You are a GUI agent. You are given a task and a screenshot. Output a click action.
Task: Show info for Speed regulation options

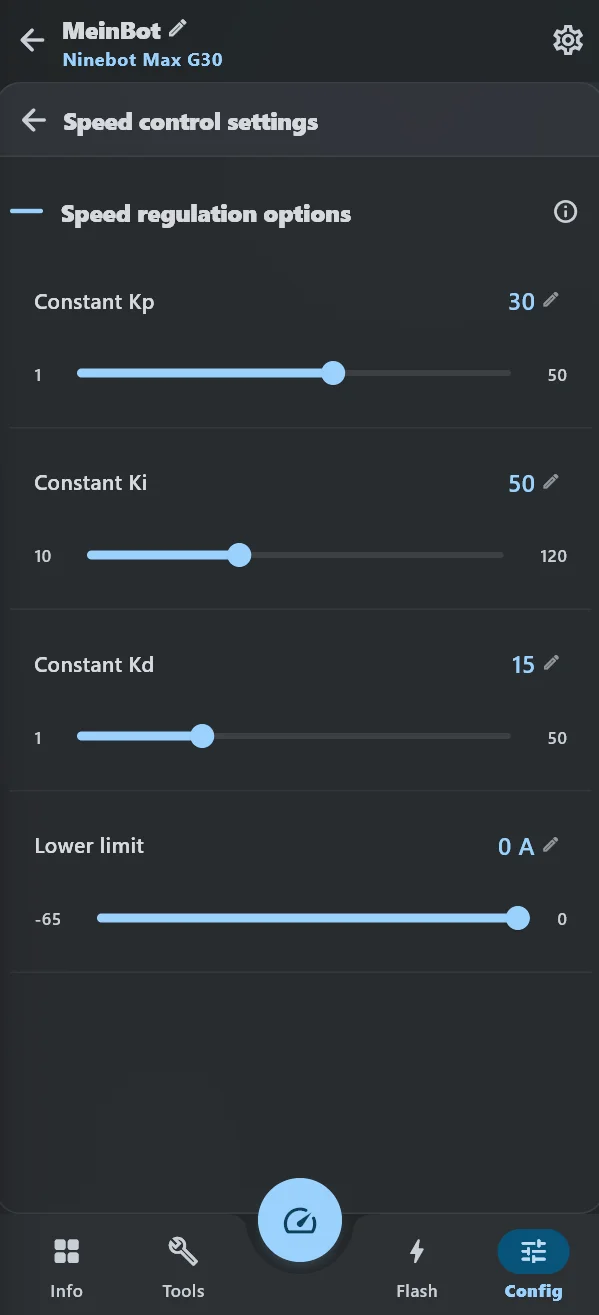pyautogui.click(x=566, y=212)
